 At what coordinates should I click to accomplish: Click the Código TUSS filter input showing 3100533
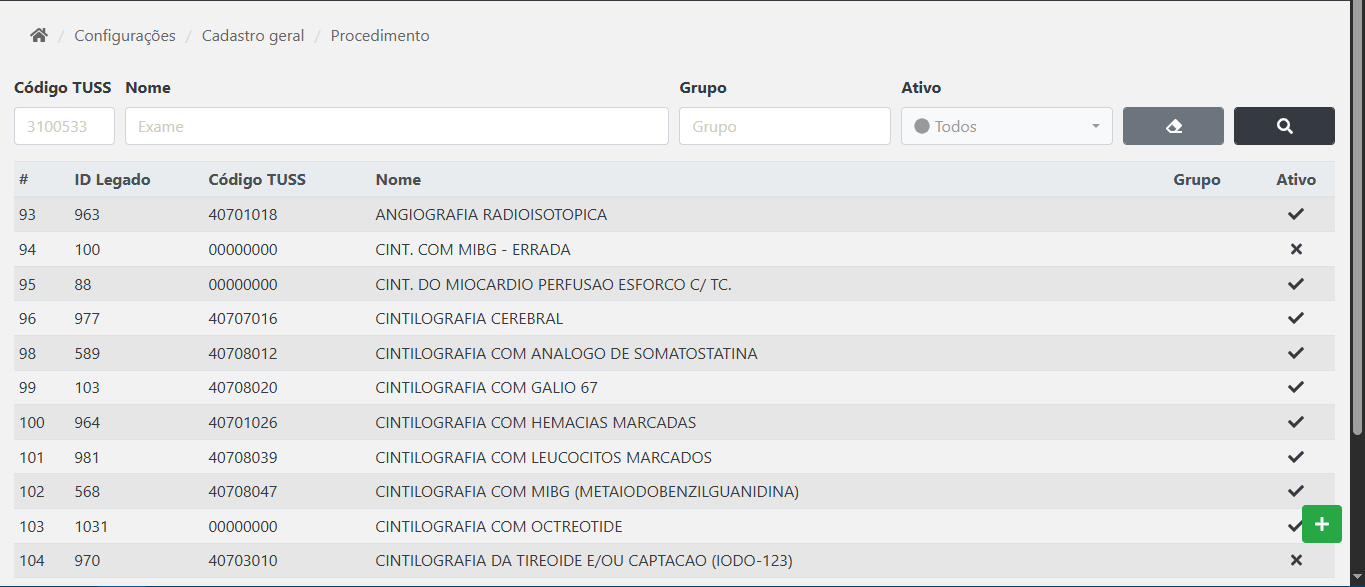(x=63, y=125)
